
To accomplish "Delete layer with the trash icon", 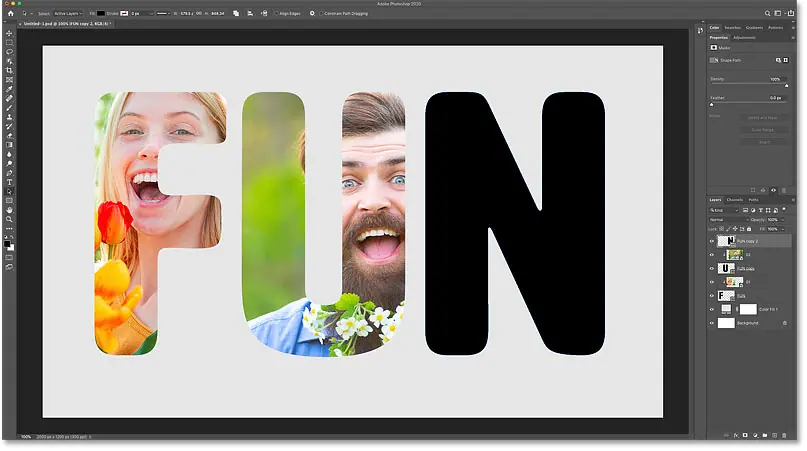I will coord(784,436).
